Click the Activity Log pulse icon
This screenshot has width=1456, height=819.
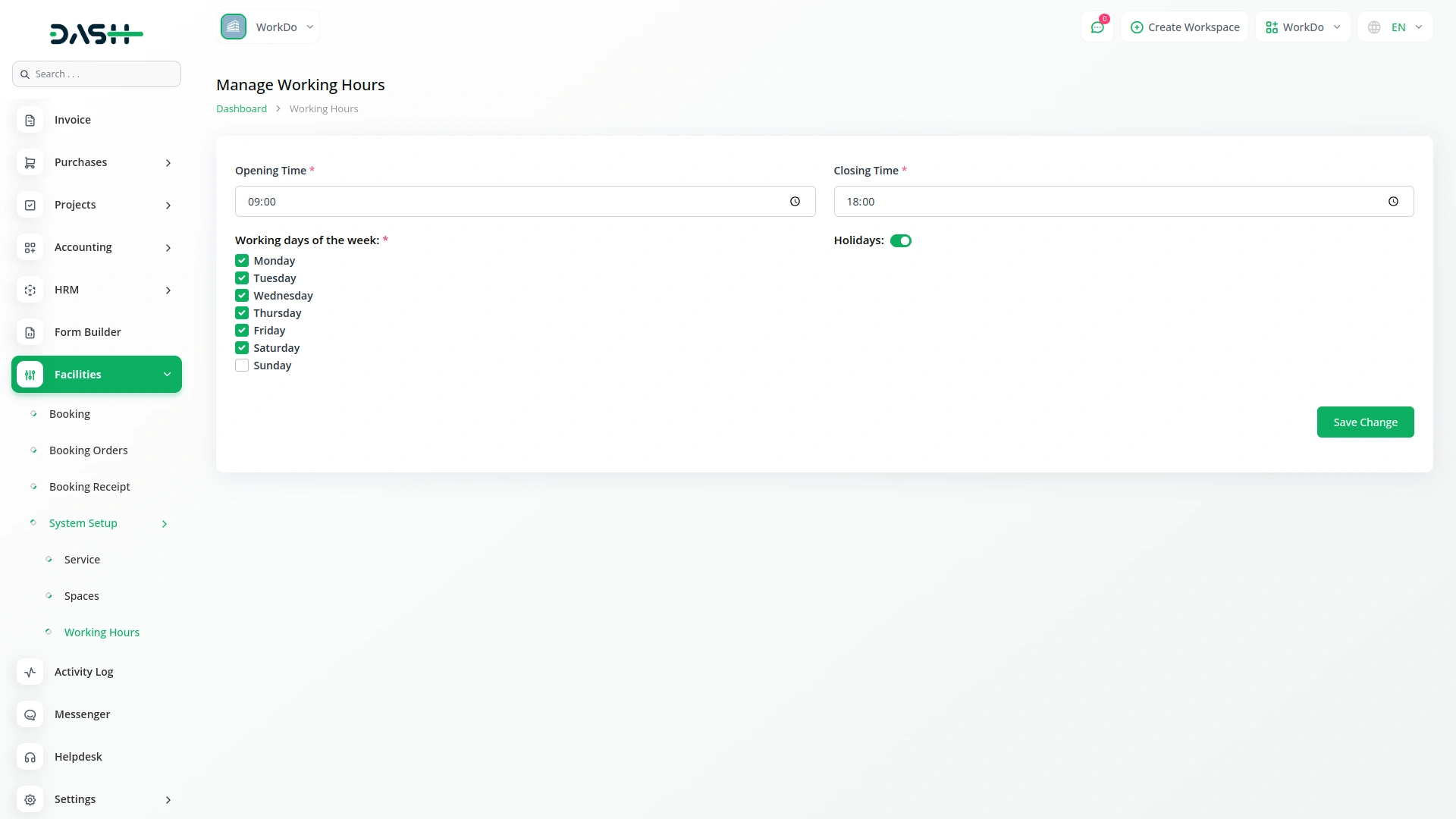click(x=30, y=672)
